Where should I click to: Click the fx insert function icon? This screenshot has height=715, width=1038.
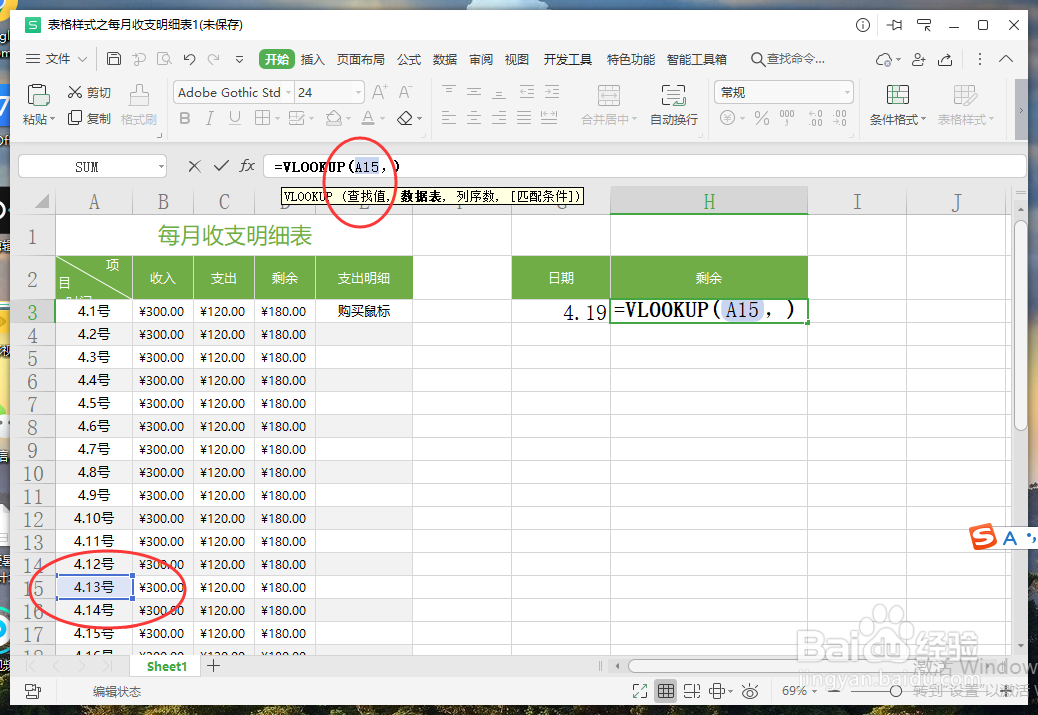[247, 165]
